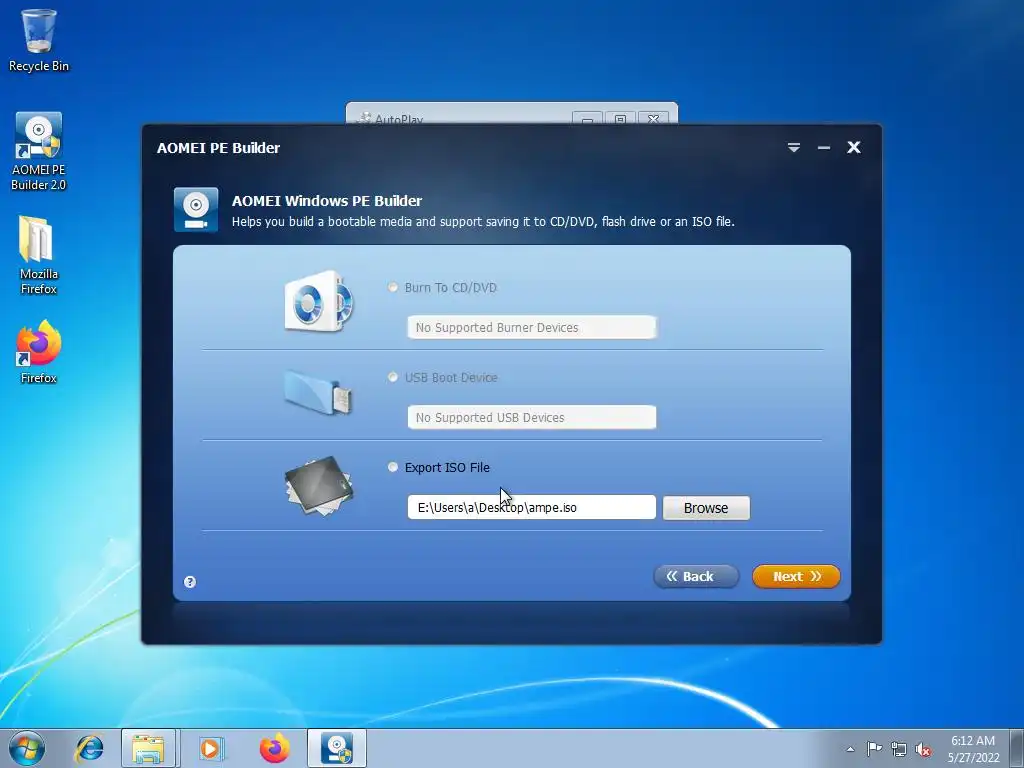1024x768 pixels.
Task: Click the Burn To CD/DVD label text
Action: pos(451,287)
